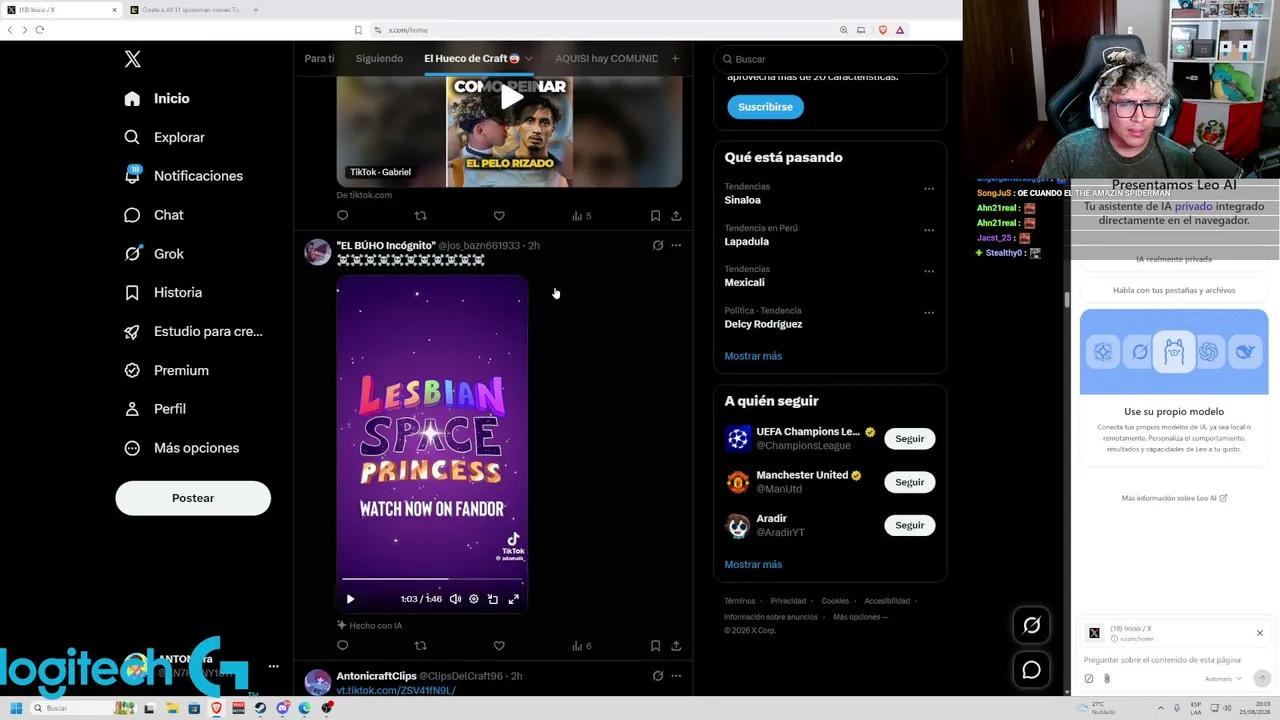The width and height of the screenshot is (1280, 720).
Task: Open more options on AntonicraftClips post
Action: 676,676
